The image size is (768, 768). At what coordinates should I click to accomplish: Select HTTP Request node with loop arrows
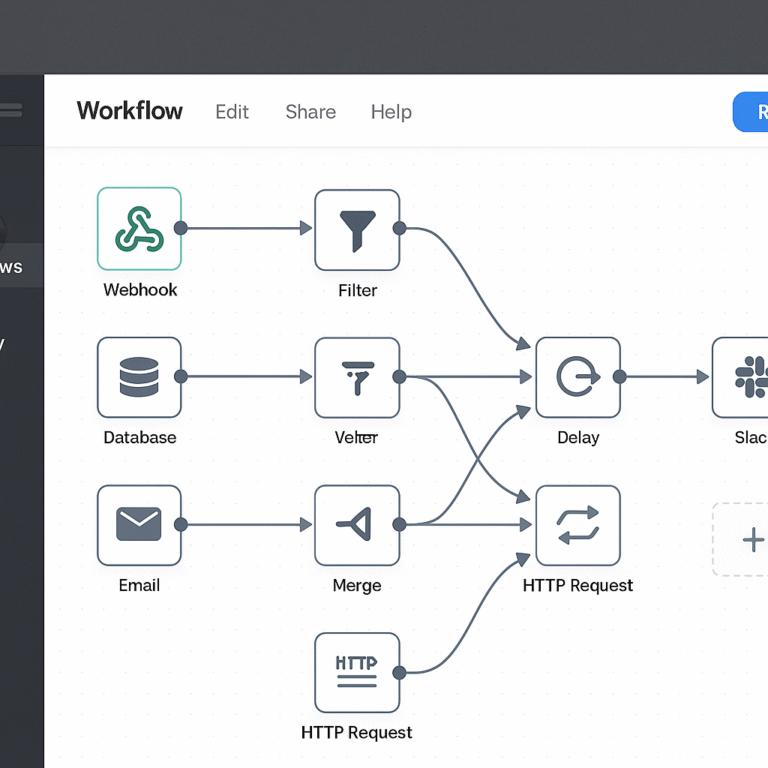pos(578,525)
